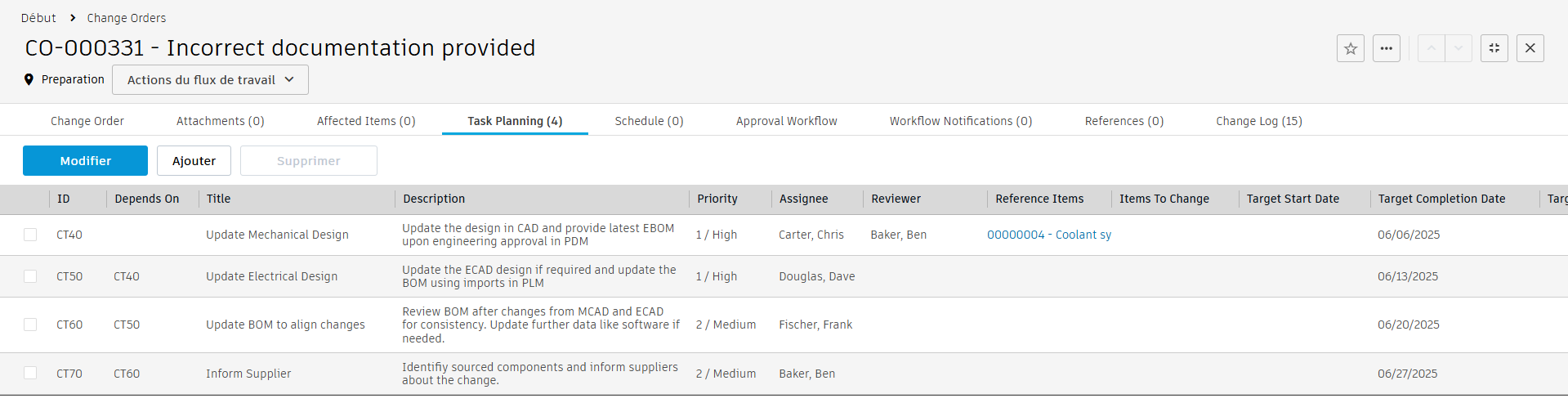Click the Preparation location pin icon

pyautogui.click(x=29, y=79)
